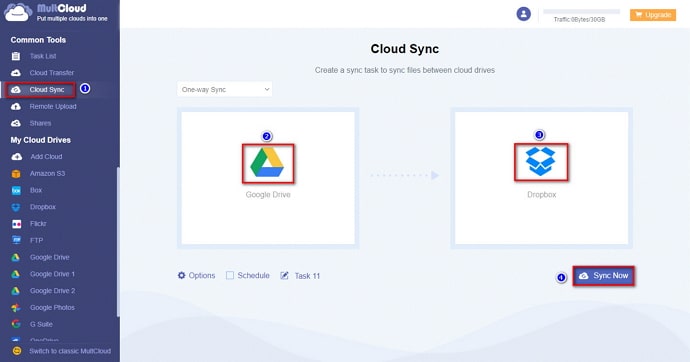Image resolution: width=690 pixels, height=362 pixels.
Task: Open the Flickr drive icon
Action: click(16, 224)
